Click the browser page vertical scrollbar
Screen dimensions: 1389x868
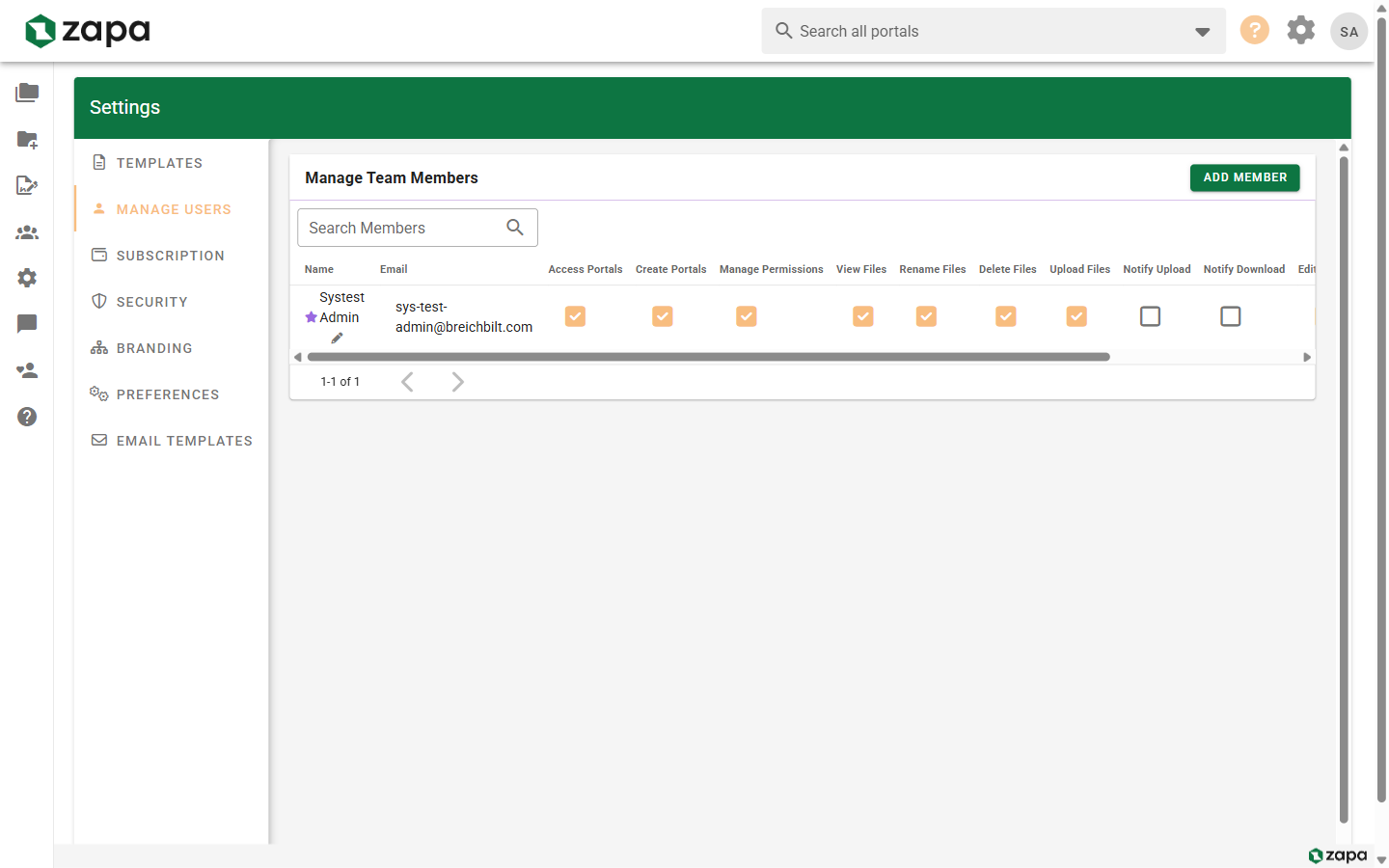click(1381, 410)
